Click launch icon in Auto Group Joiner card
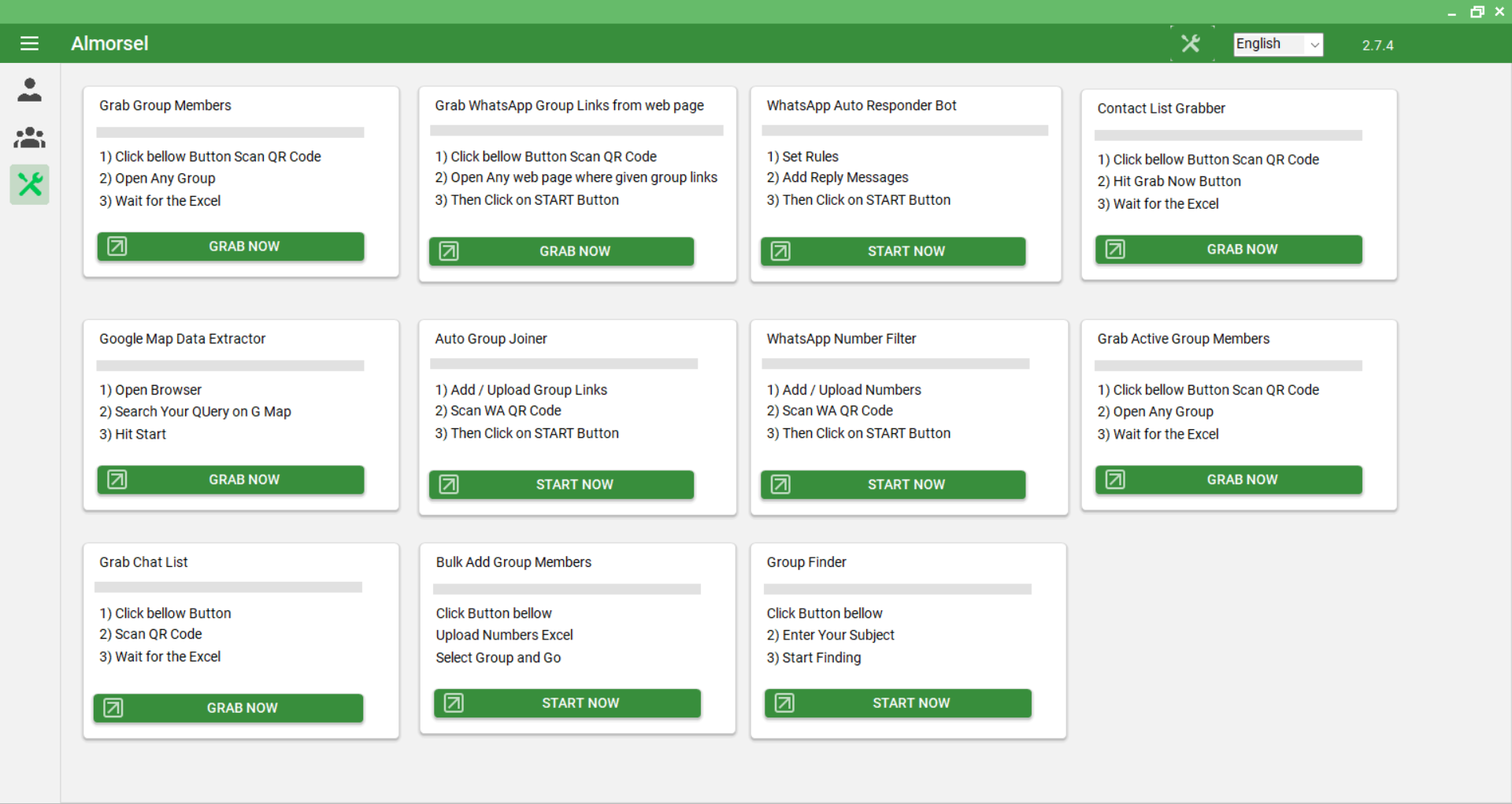 (x=449, y=484)
